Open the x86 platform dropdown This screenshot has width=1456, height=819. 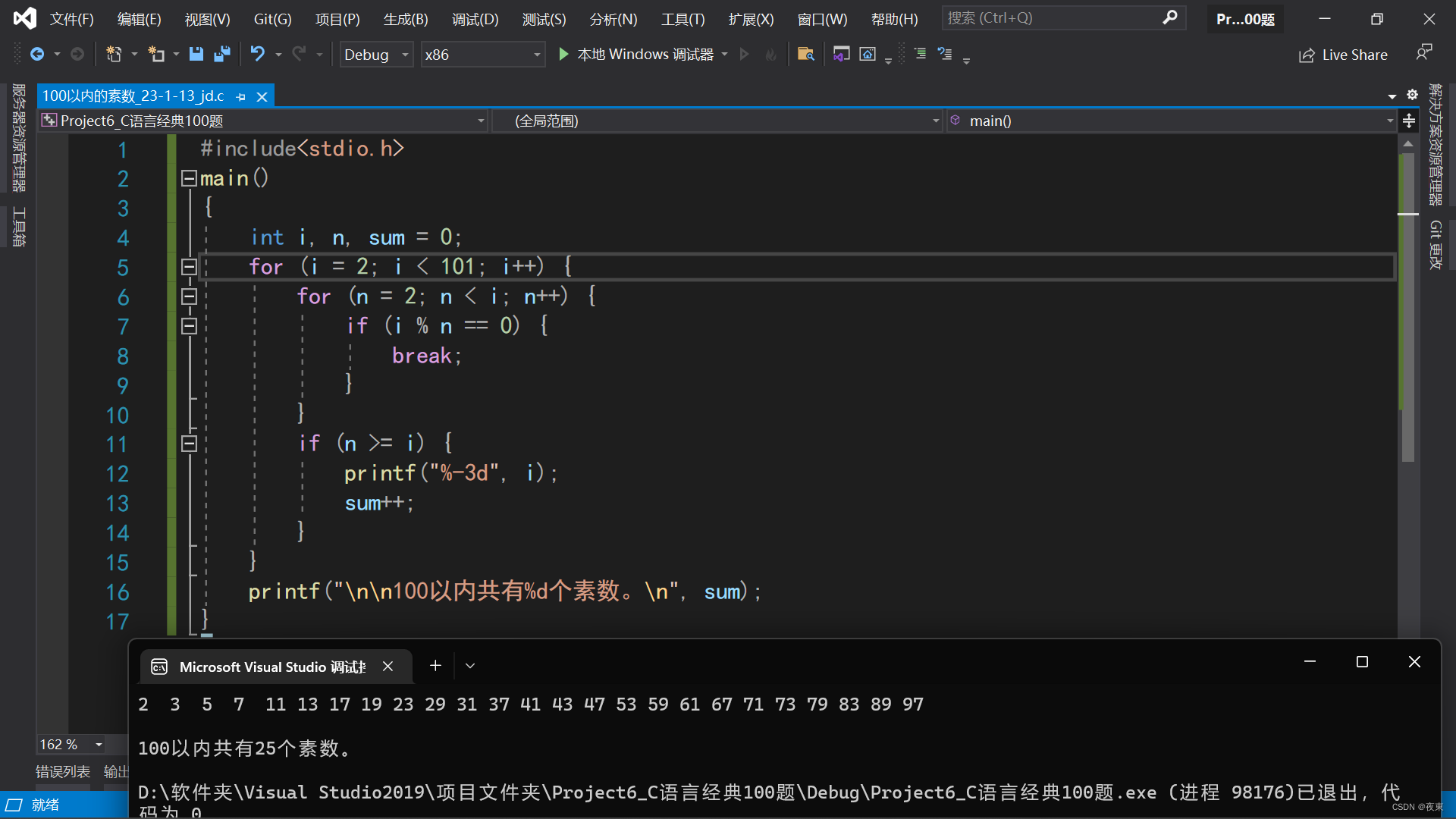pos(536,54)
